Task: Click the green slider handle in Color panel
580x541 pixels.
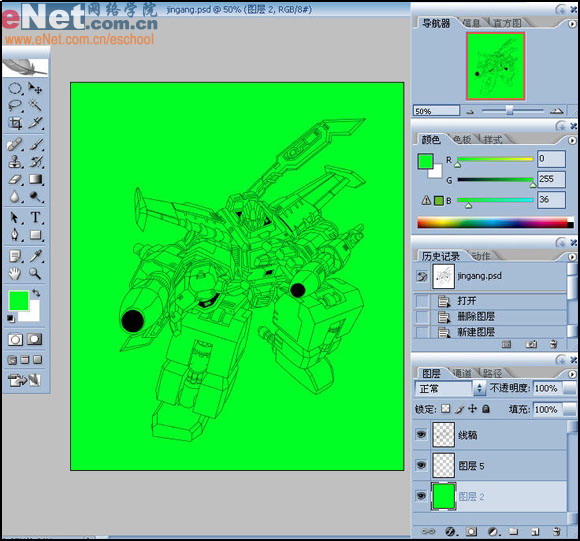Action: 533,185
